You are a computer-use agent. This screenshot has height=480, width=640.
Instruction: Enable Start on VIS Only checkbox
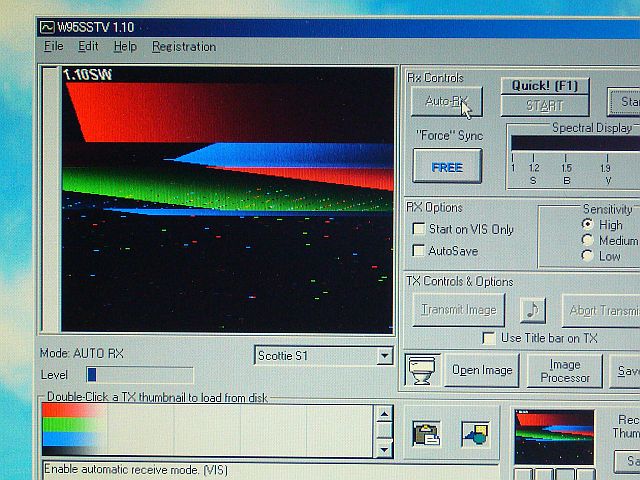point(419,229)
